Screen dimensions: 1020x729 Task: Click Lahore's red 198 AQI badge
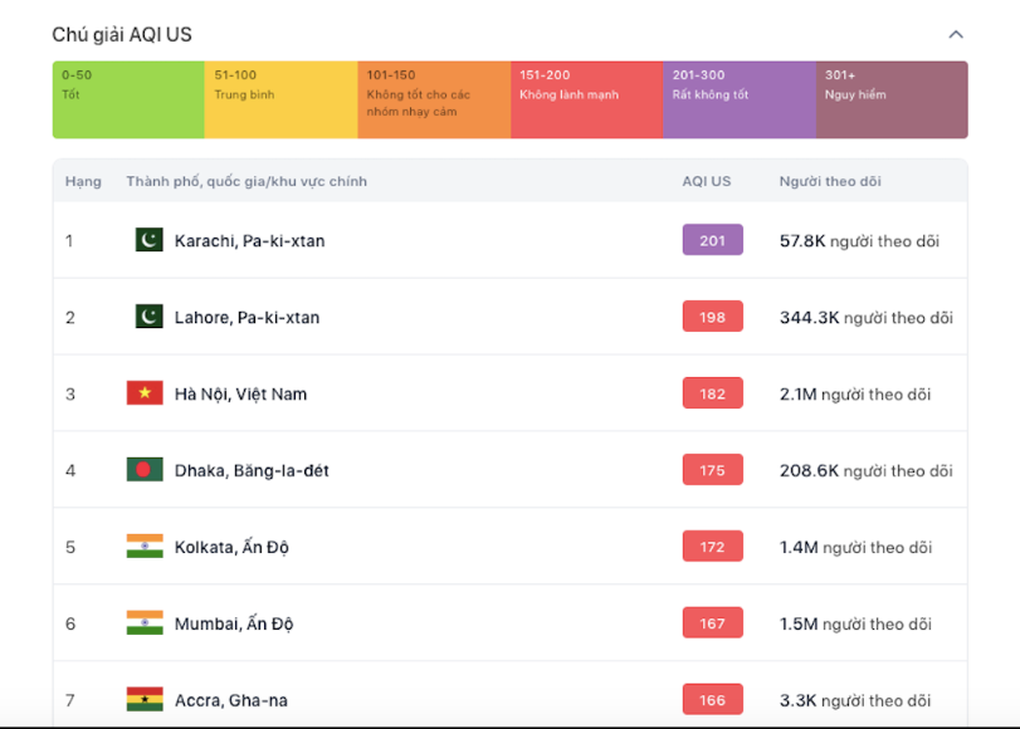(712, 317)
